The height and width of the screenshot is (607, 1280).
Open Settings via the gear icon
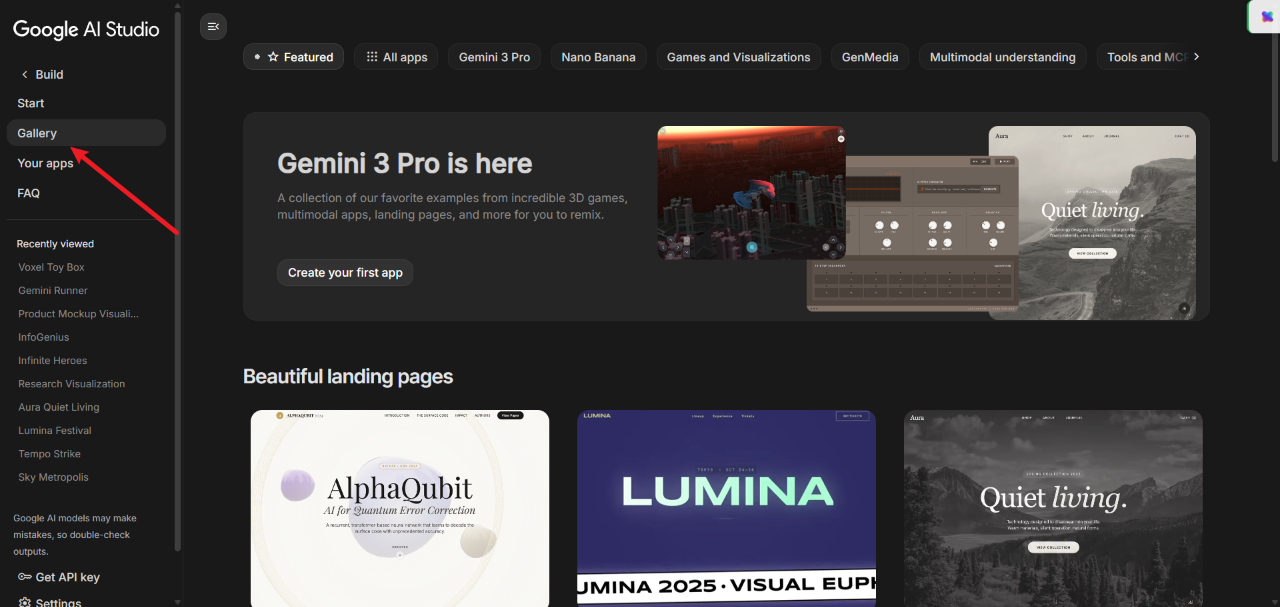(x=25, y=602)
